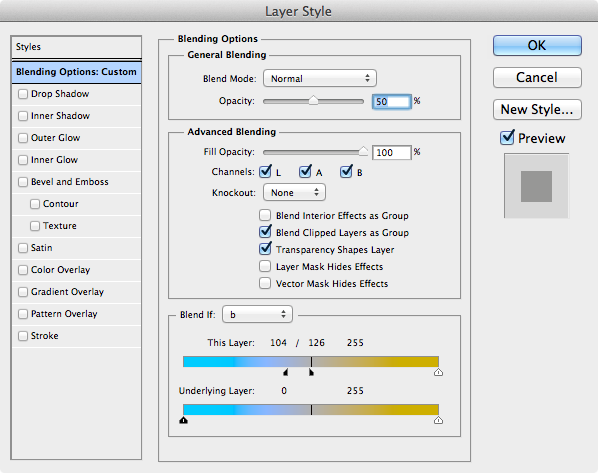Click the This Layer split black slider right half

coord(311,372)
